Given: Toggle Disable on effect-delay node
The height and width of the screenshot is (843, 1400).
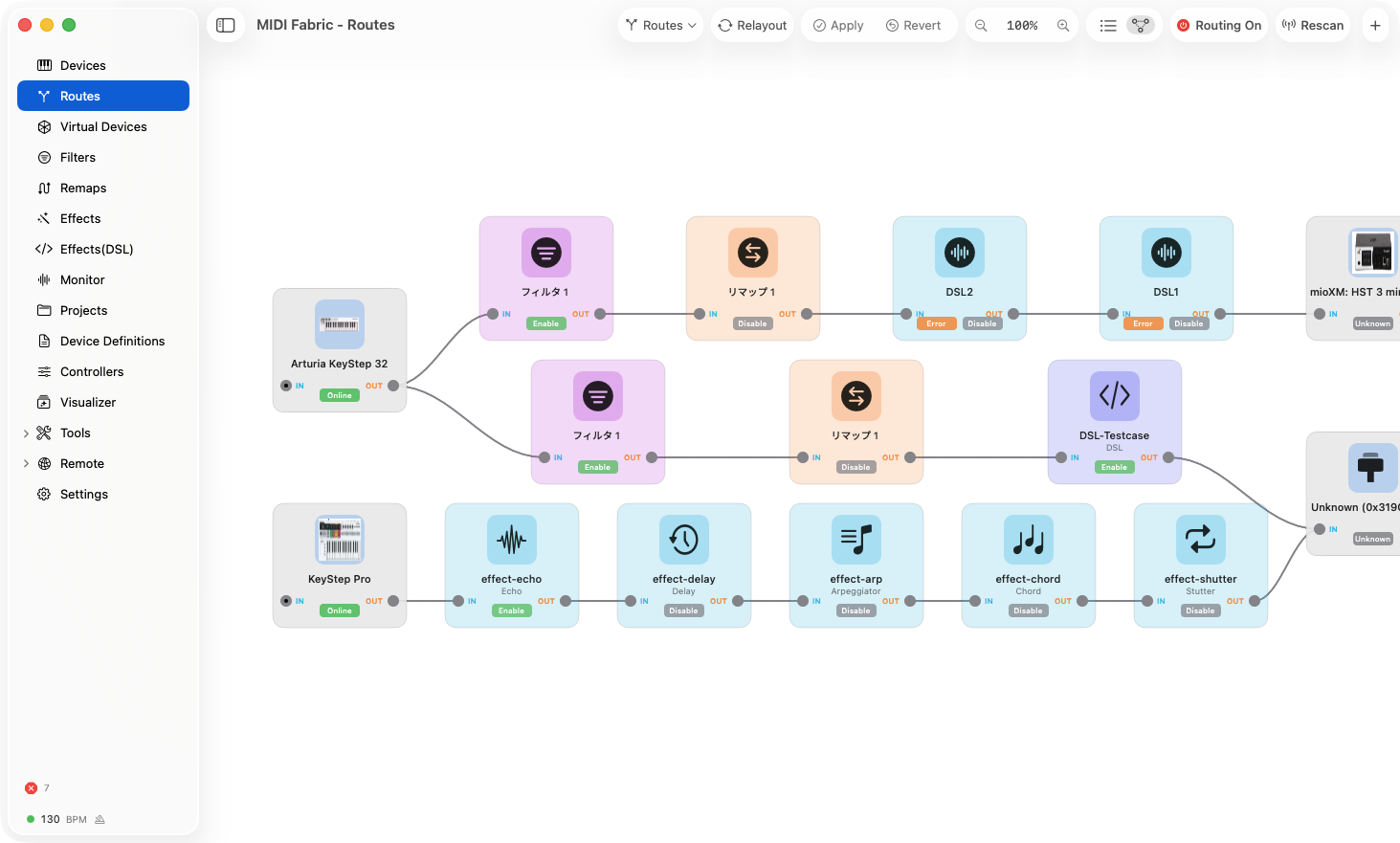Looking at the screenshot, I should click(684, 610).
